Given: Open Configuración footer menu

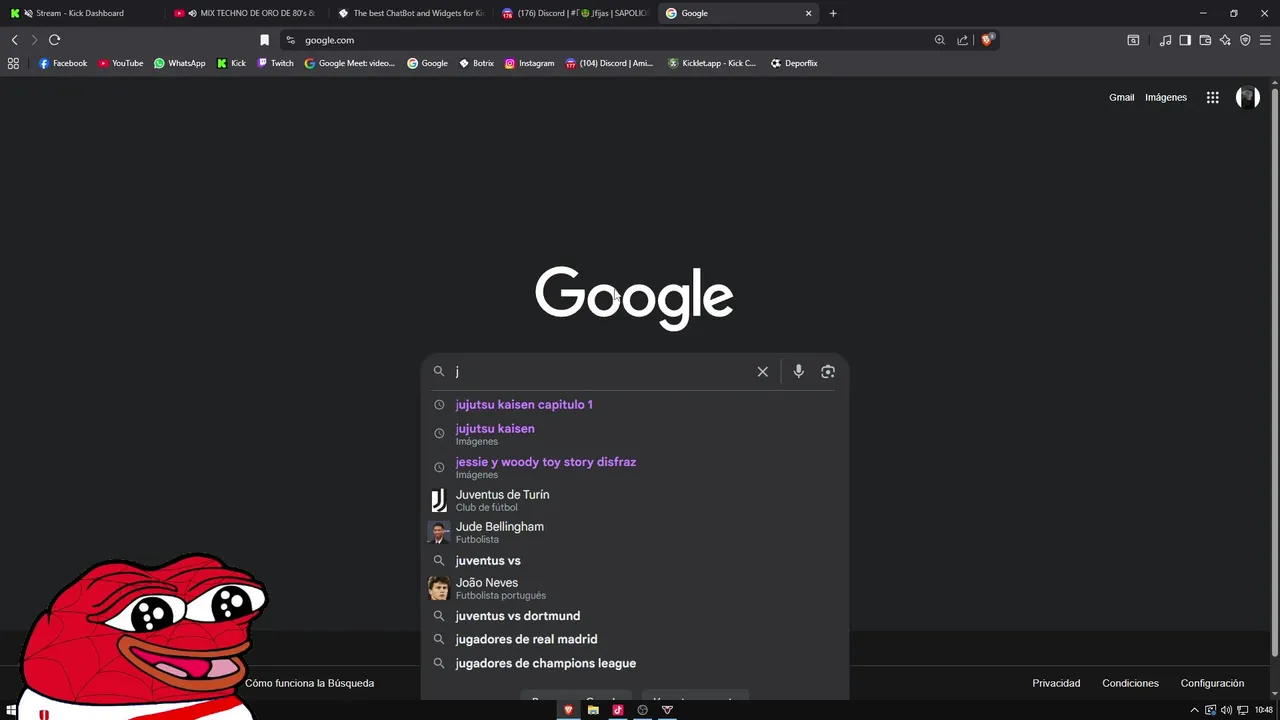Looking at the screenshot, I should tap(1212, 683).
